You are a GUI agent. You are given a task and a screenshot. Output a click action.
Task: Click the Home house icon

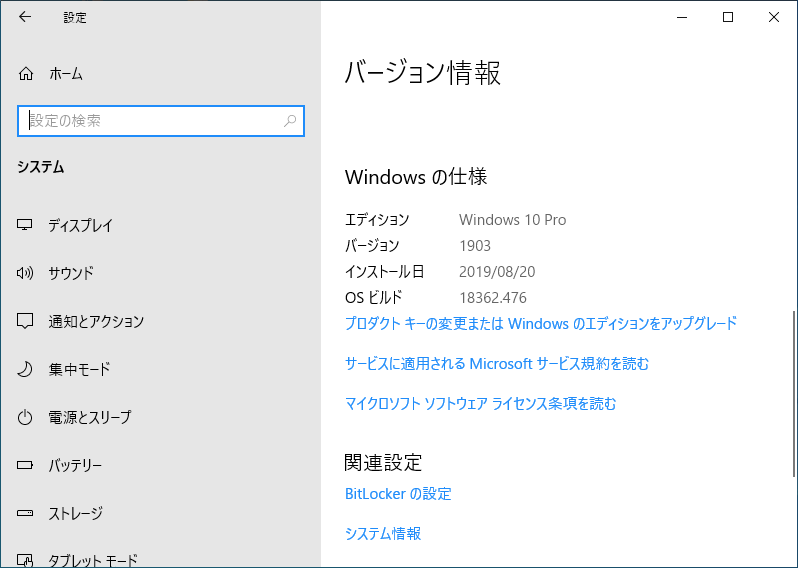tap(26, 74)
